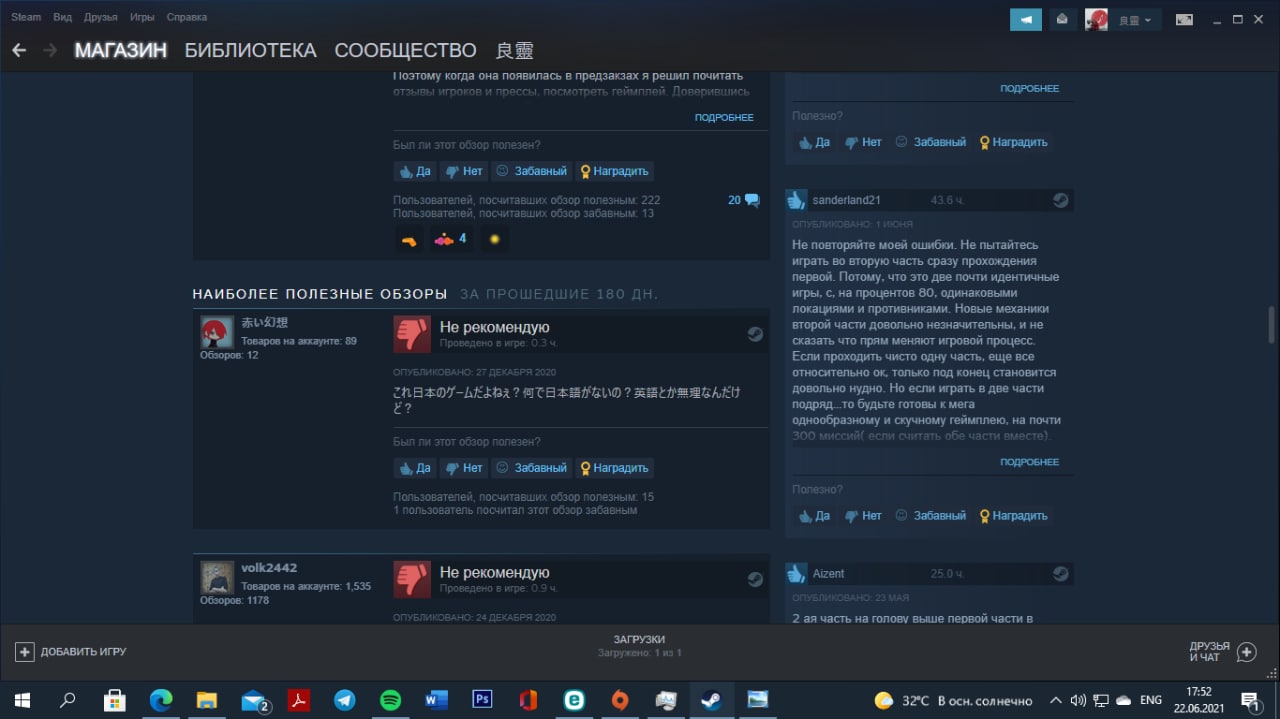The image size is (1280, 719).
Task: Open the Друзья menu
Action: click(x=101, y=17)
